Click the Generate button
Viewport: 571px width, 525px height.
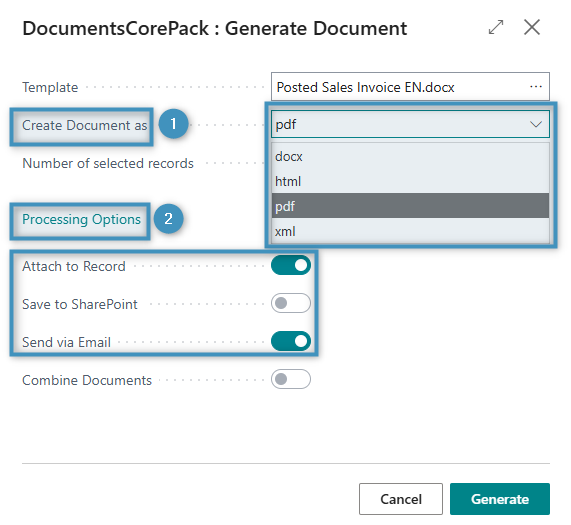click(x=500, y=499)
